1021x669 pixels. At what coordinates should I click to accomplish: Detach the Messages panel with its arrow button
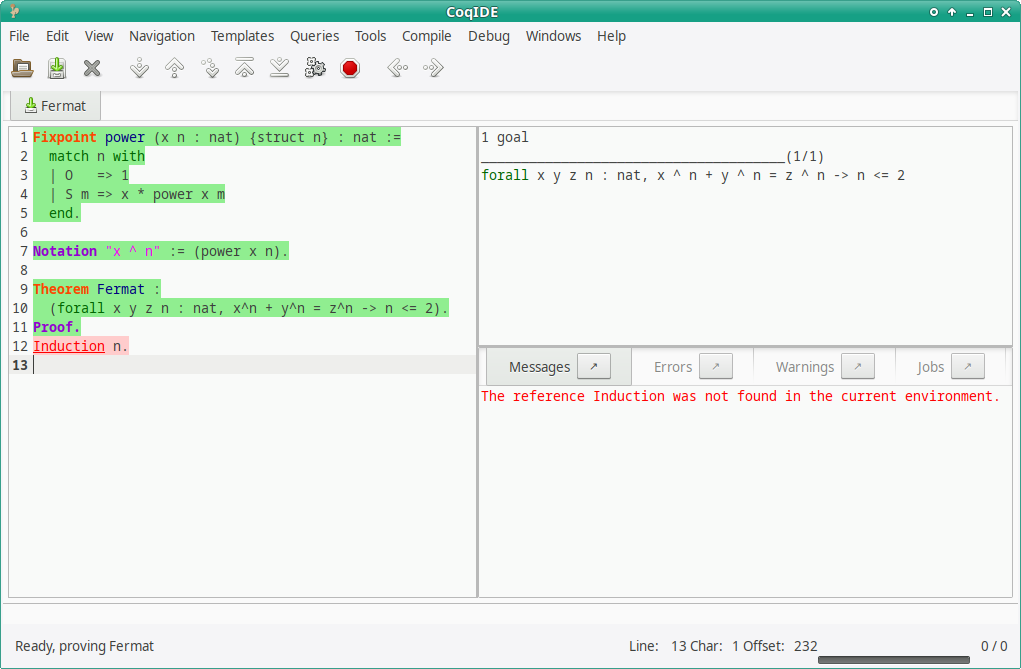[x=594, y=366]
